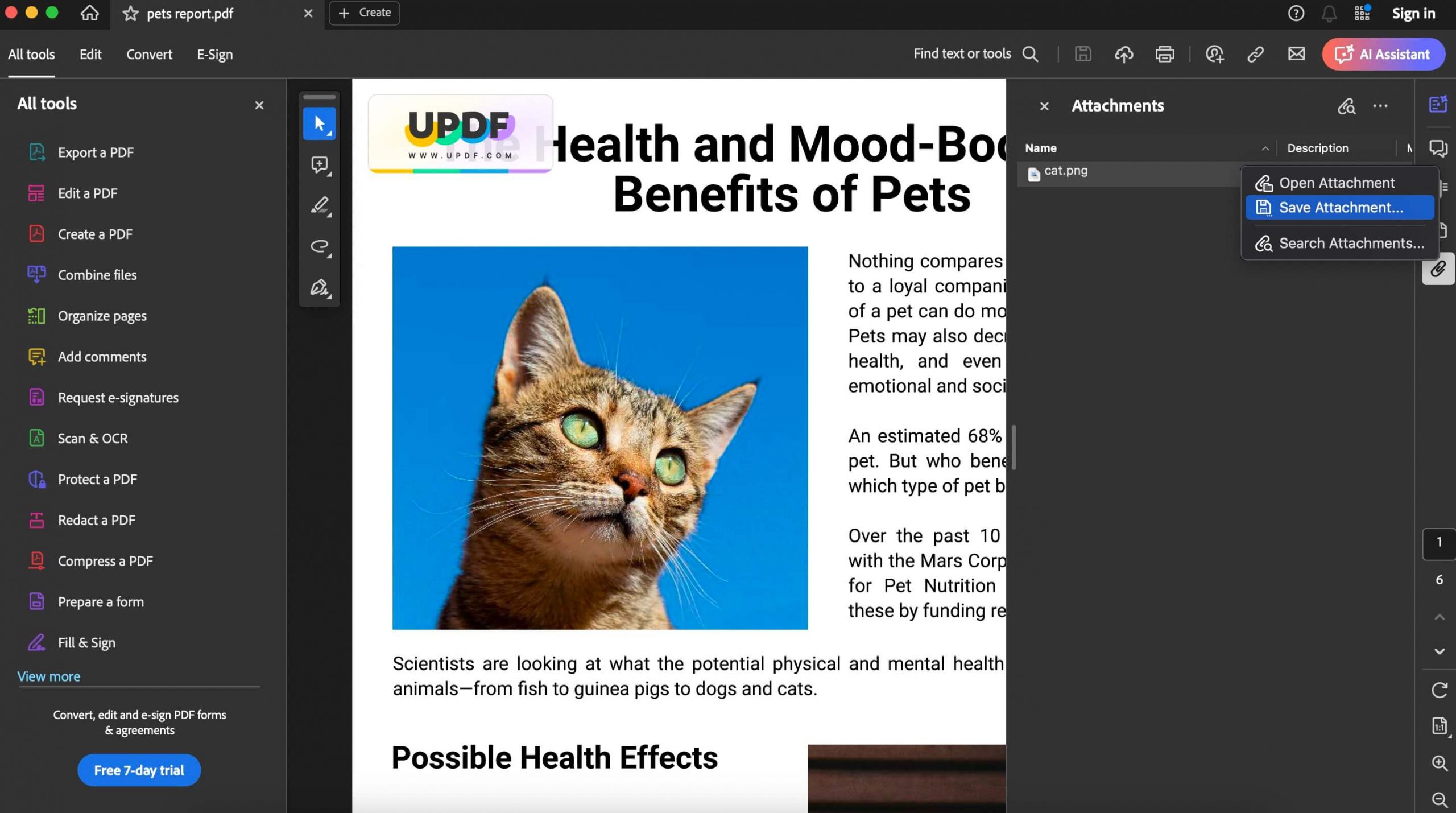
Task: Click the add comment tool icon
Action: (319, 165)
